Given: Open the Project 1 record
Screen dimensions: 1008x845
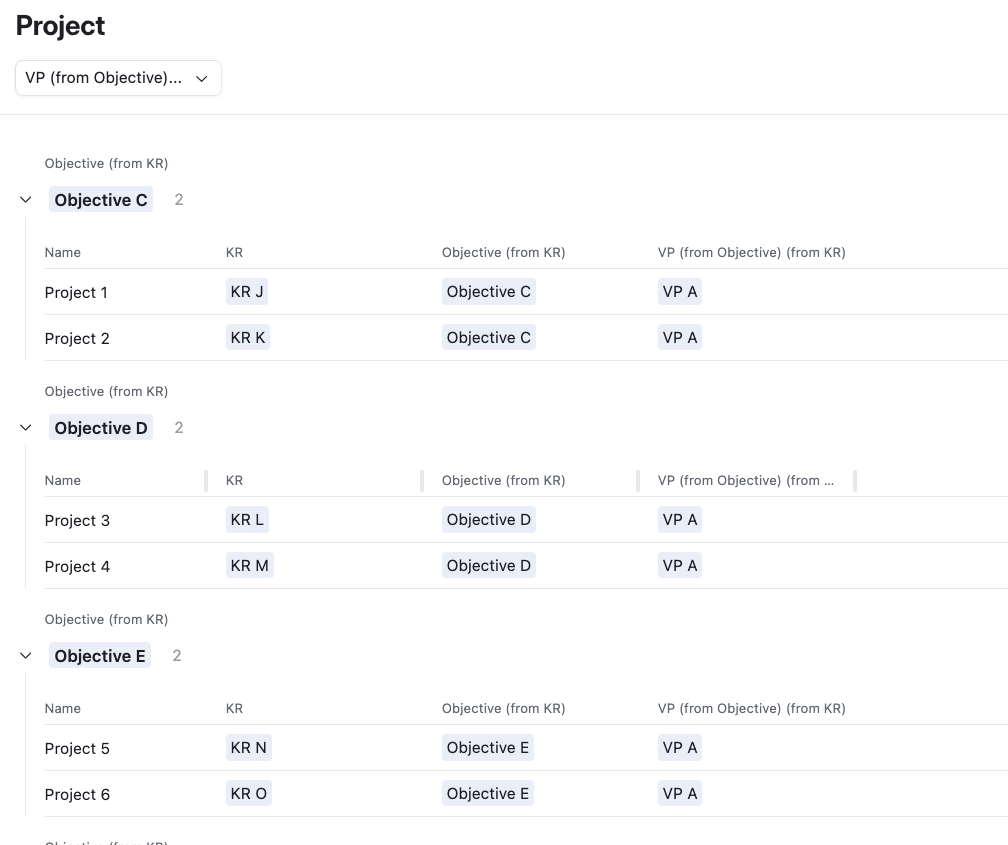Looking at the screenshot, I should (76, 293).
